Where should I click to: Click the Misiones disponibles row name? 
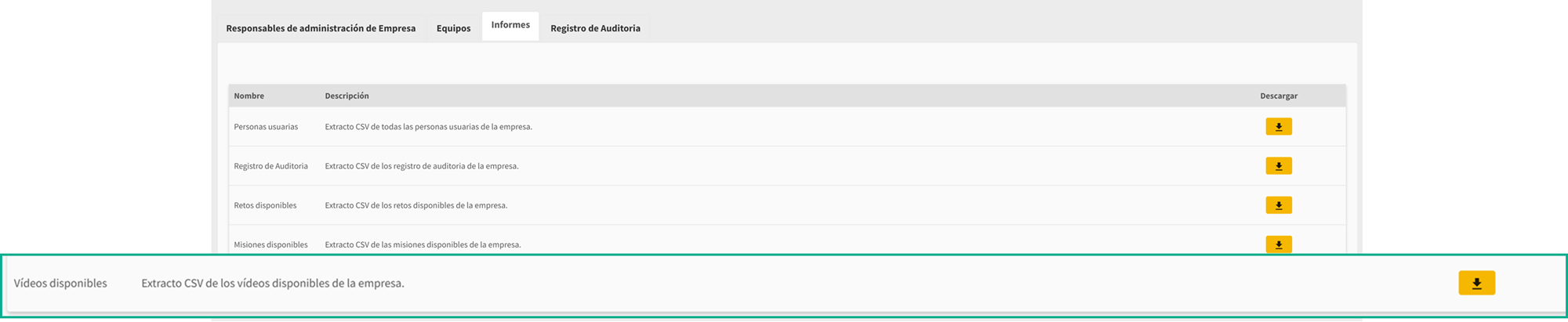click(270, 244)
